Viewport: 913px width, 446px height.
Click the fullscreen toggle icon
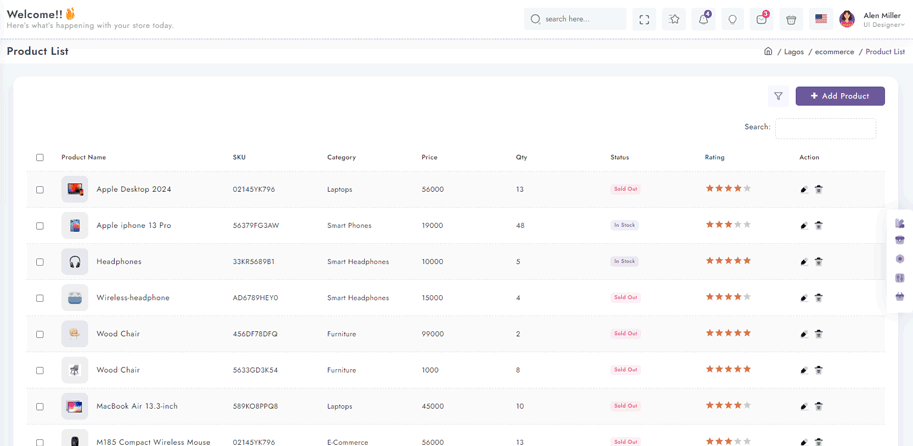point(644,19)
